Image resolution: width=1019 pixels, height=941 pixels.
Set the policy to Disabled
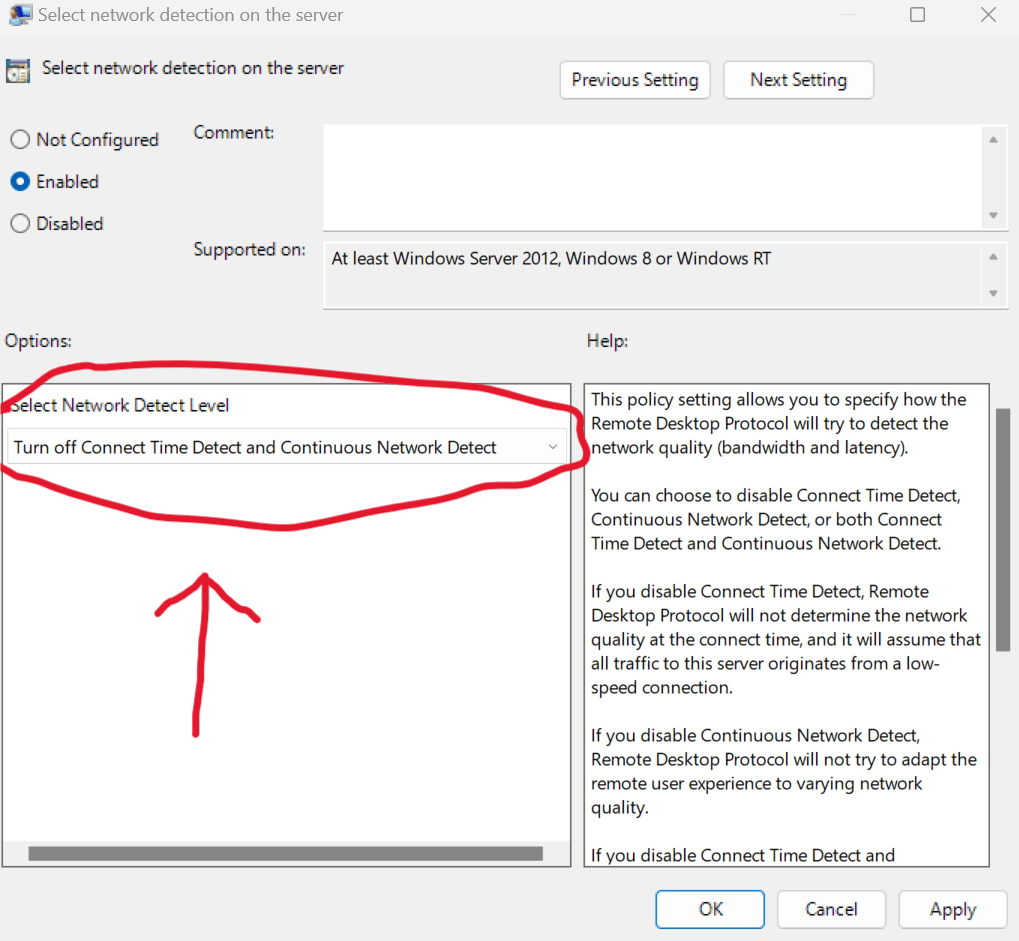20,224
